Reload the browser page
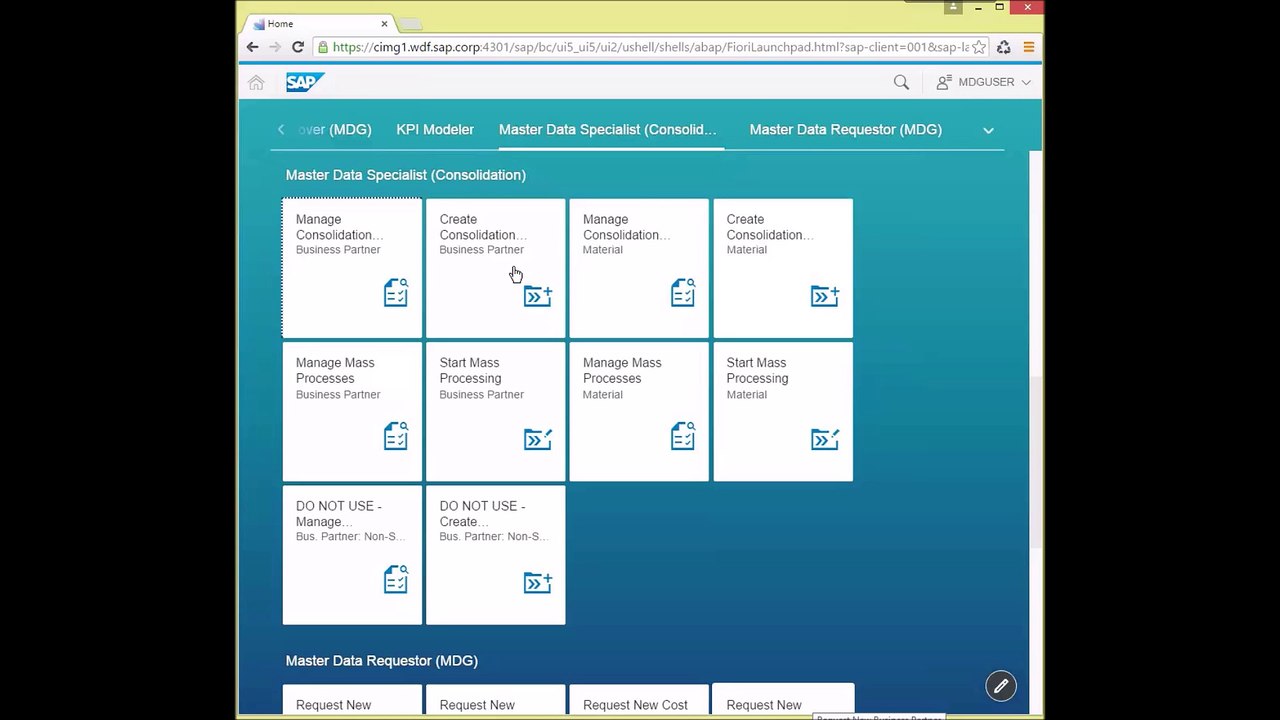 [x=297, y=47]
